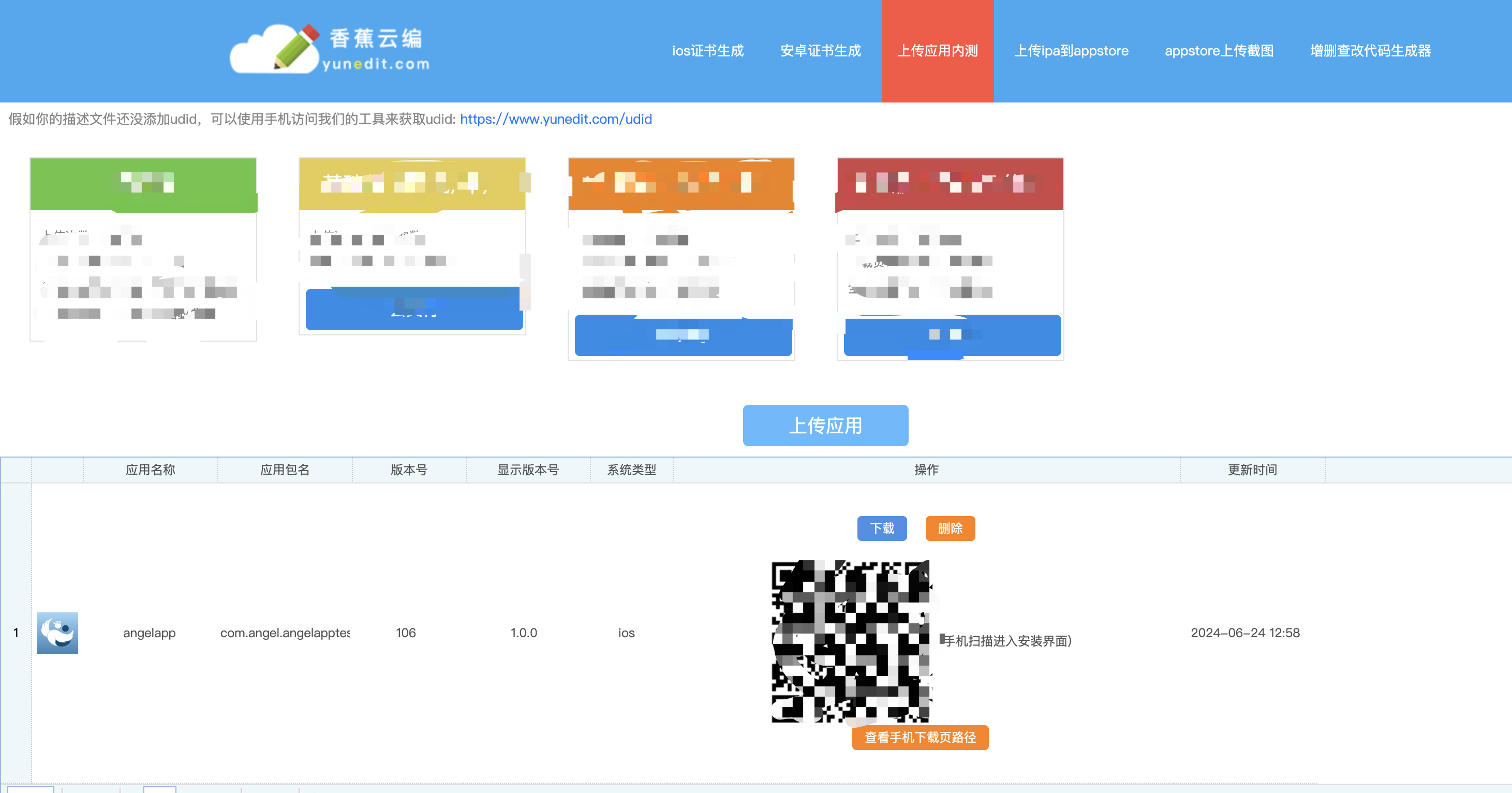This screenshot has width=1512, height=793.
Task: Click the 更新时间 column header
Action: point(1253,469)
